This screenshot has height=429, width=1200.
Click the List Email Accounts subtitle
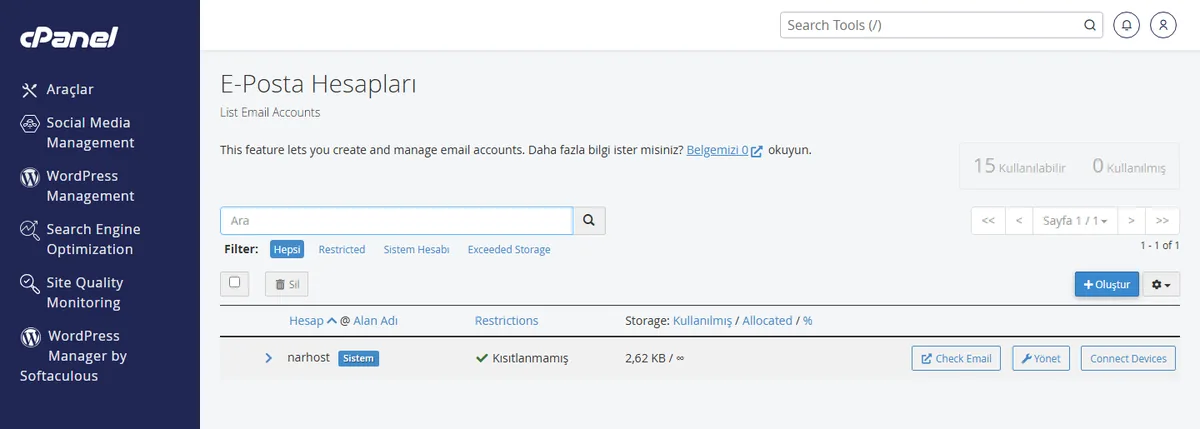270,112
